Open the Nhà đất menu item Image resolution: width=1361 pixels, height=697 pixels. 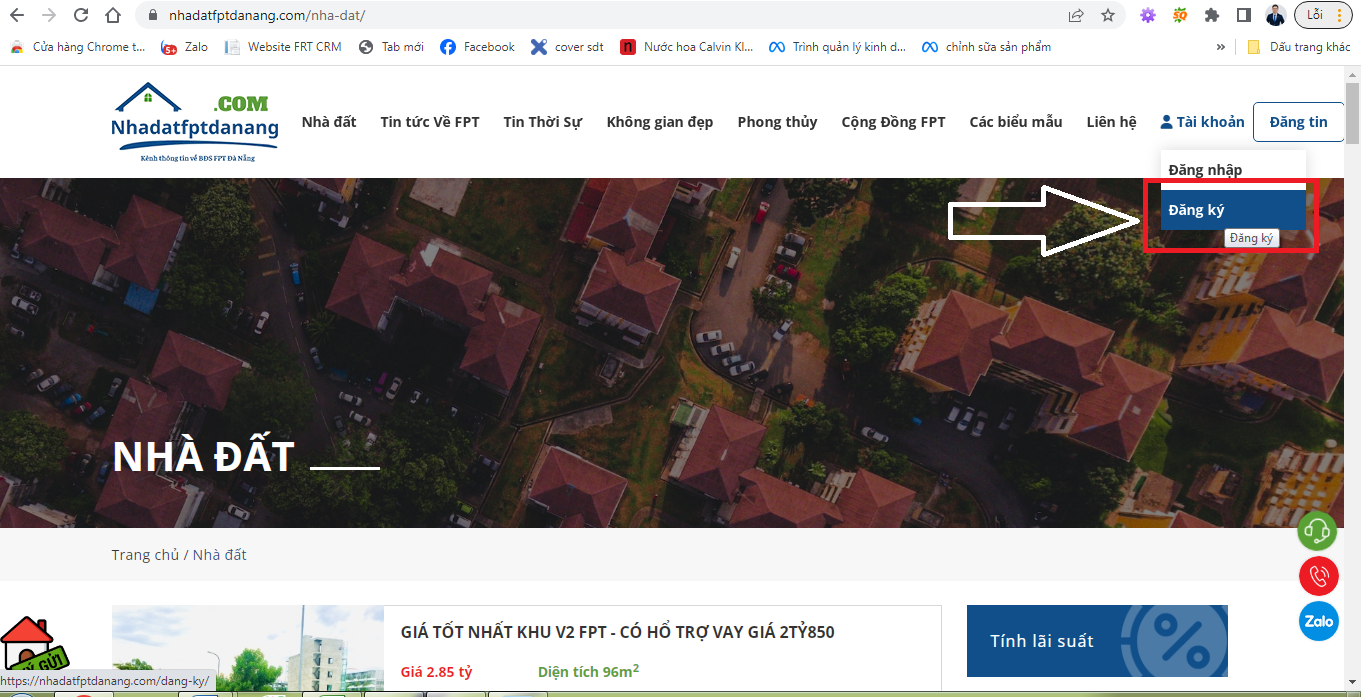click(329, 122)
